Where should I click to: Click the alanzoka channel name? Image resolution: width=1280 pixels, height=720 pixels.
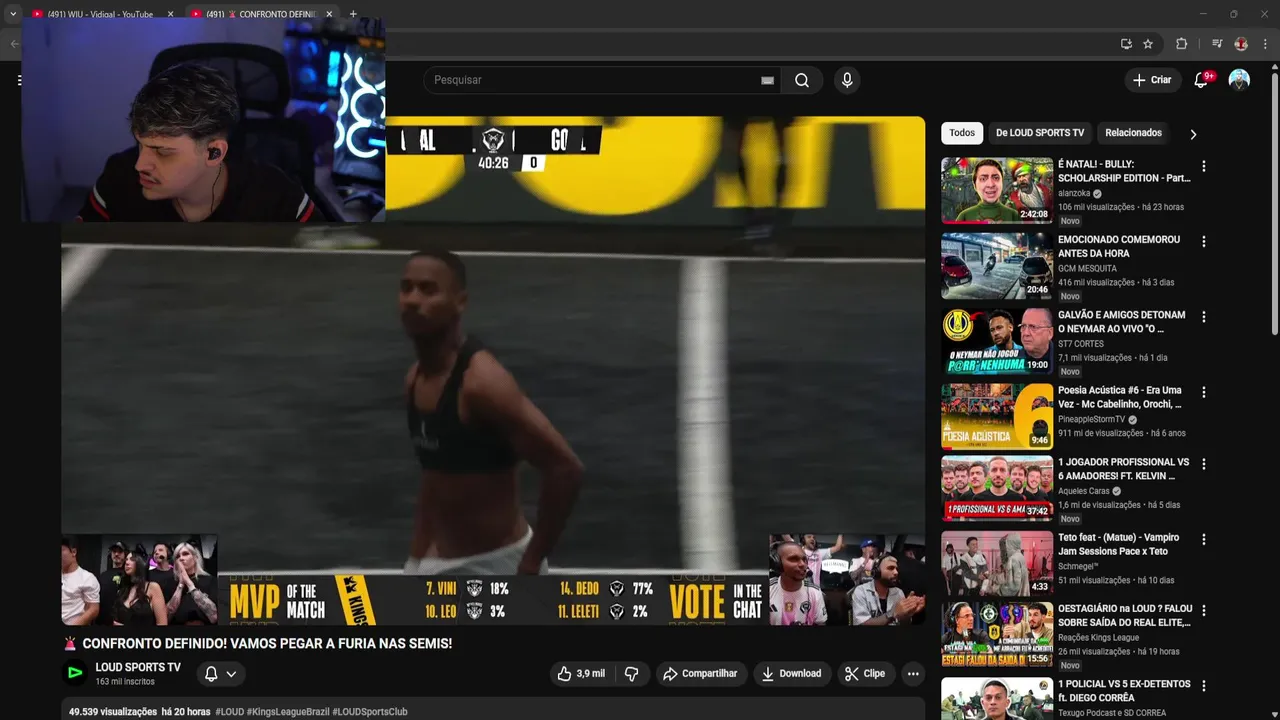point(1074,193)
